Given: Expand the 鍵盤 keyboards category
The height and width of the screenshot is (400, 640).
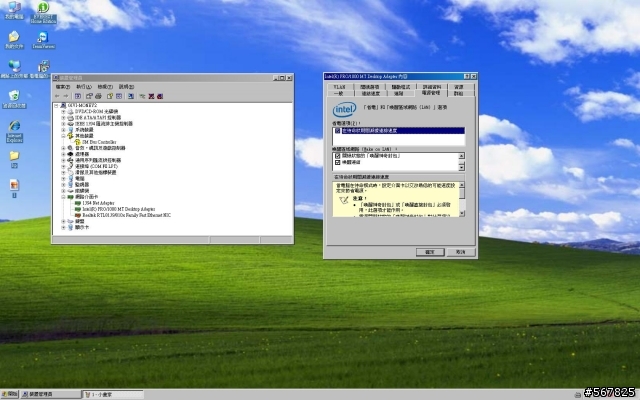Looking at the screenshot, I should 63,221.
